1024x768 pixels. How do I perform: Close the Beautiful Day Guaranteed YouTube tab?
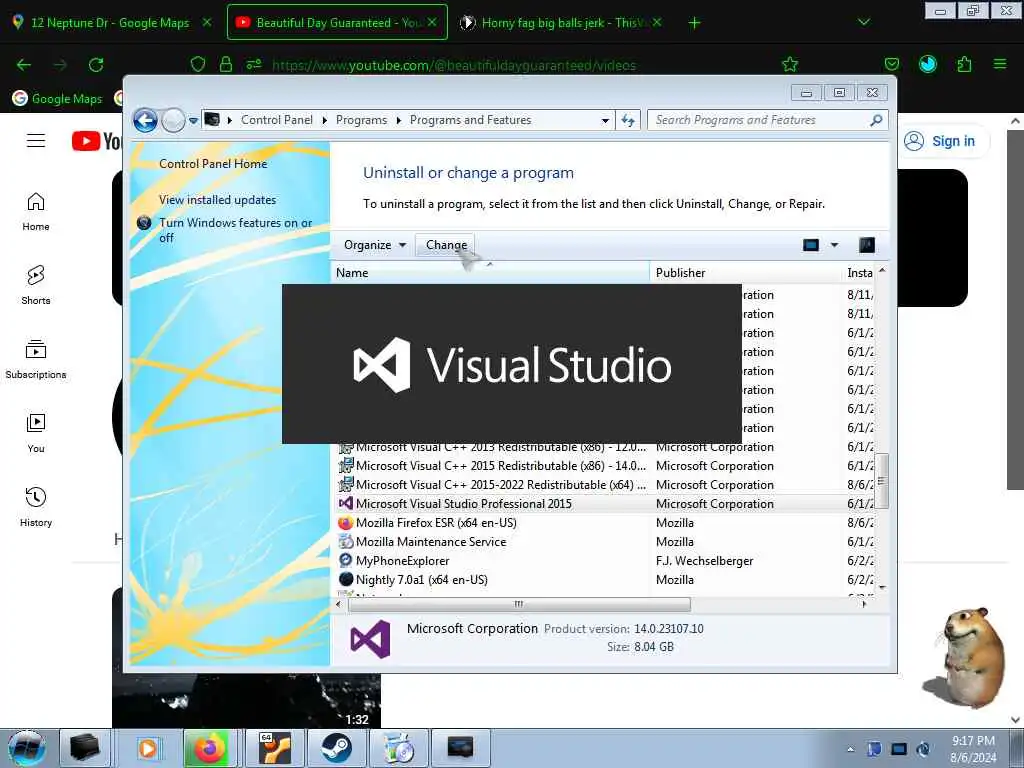[432, 22]
